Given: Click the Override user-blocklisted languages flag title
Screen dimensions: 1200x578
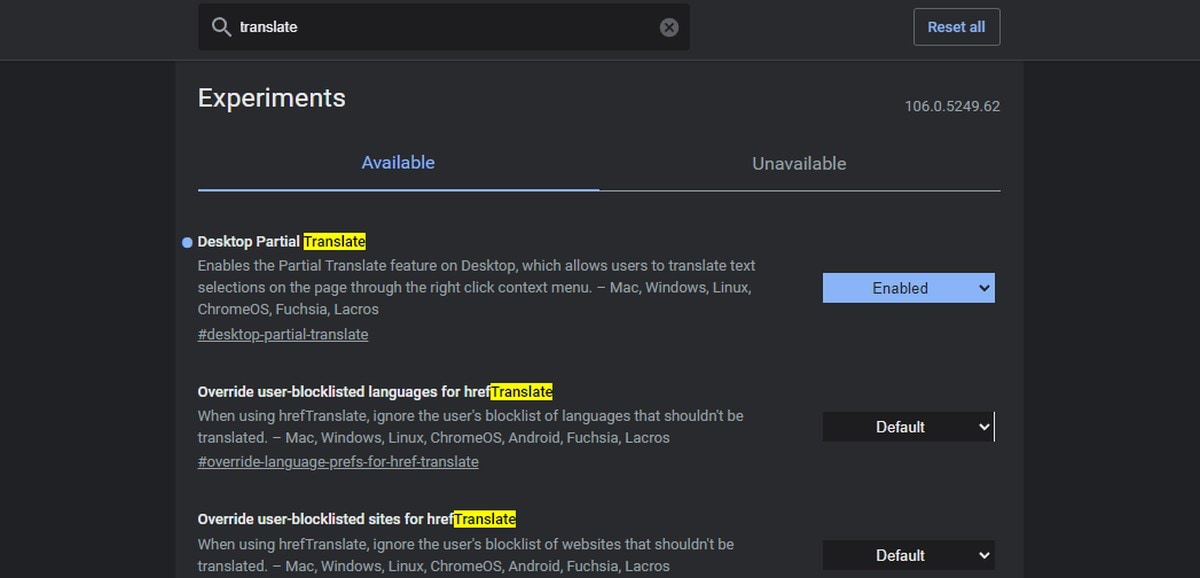Looking at the screenshot, I should (374, 392).
